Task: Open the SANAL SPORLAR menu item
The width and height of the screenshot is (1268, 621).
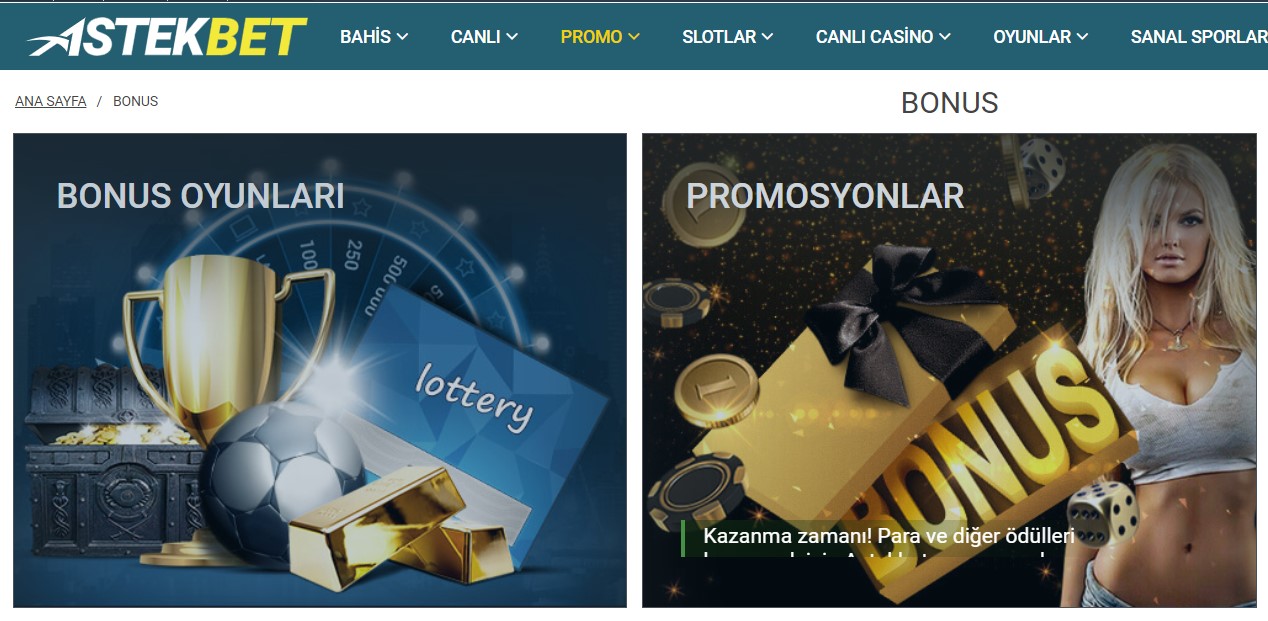Action: [1199, 37]
